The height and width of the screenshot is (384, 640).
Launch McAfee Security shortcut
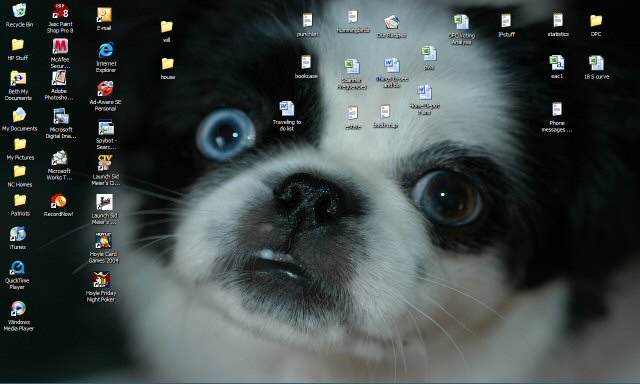(60, 46)
